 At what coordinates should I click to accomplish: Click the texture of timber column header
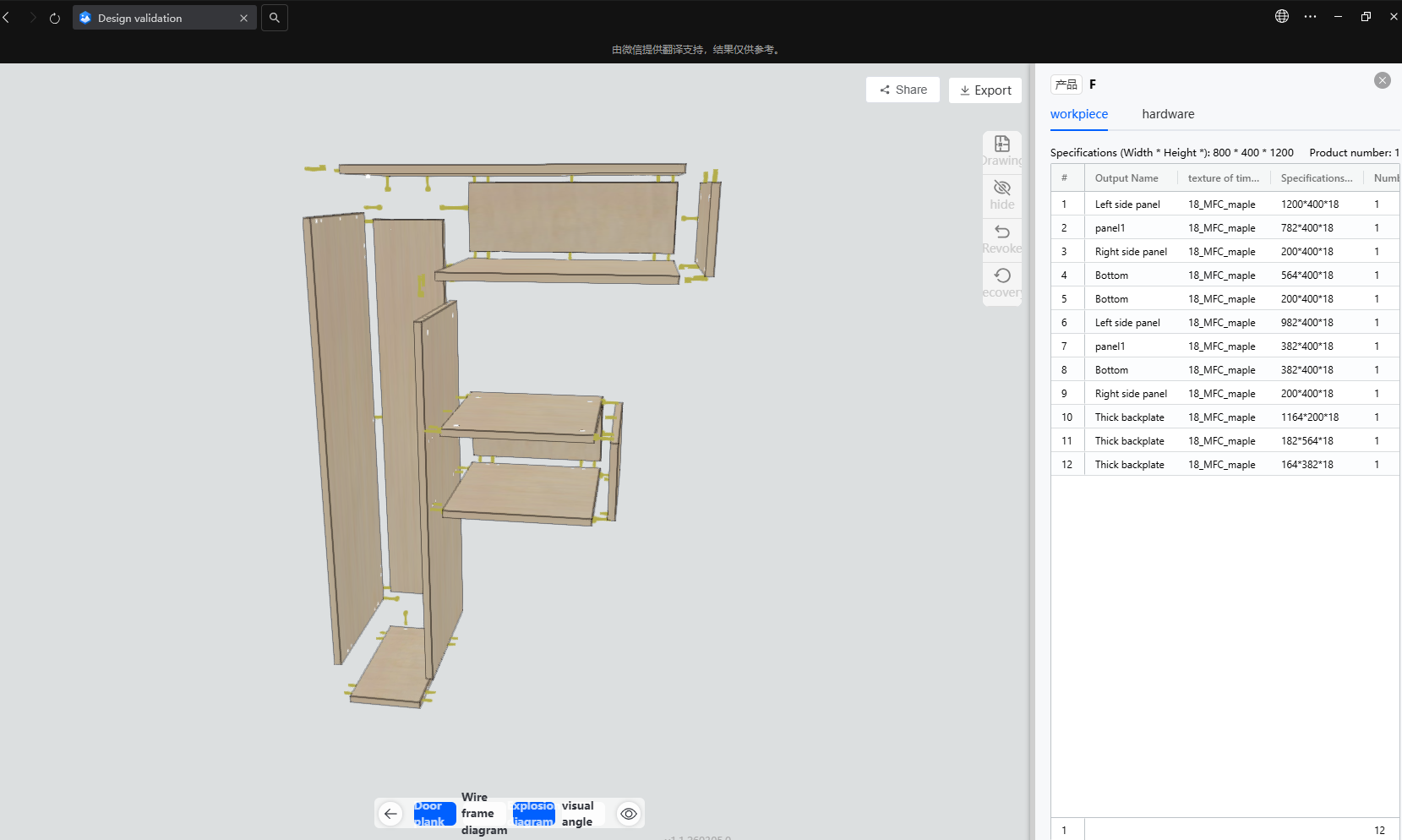point(1224,178)
